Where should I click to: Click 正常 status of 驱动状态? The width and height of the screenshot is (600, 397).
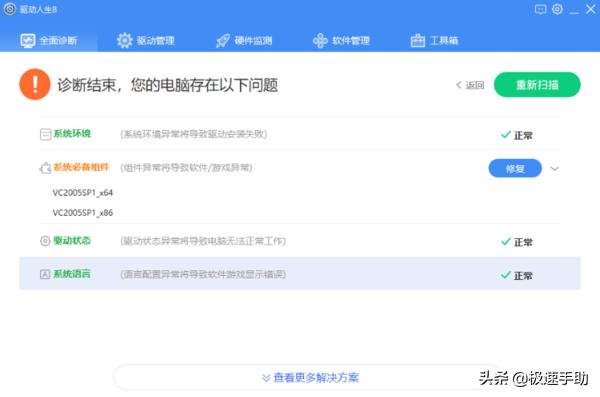pyautogui.click(x=517, y=242)
